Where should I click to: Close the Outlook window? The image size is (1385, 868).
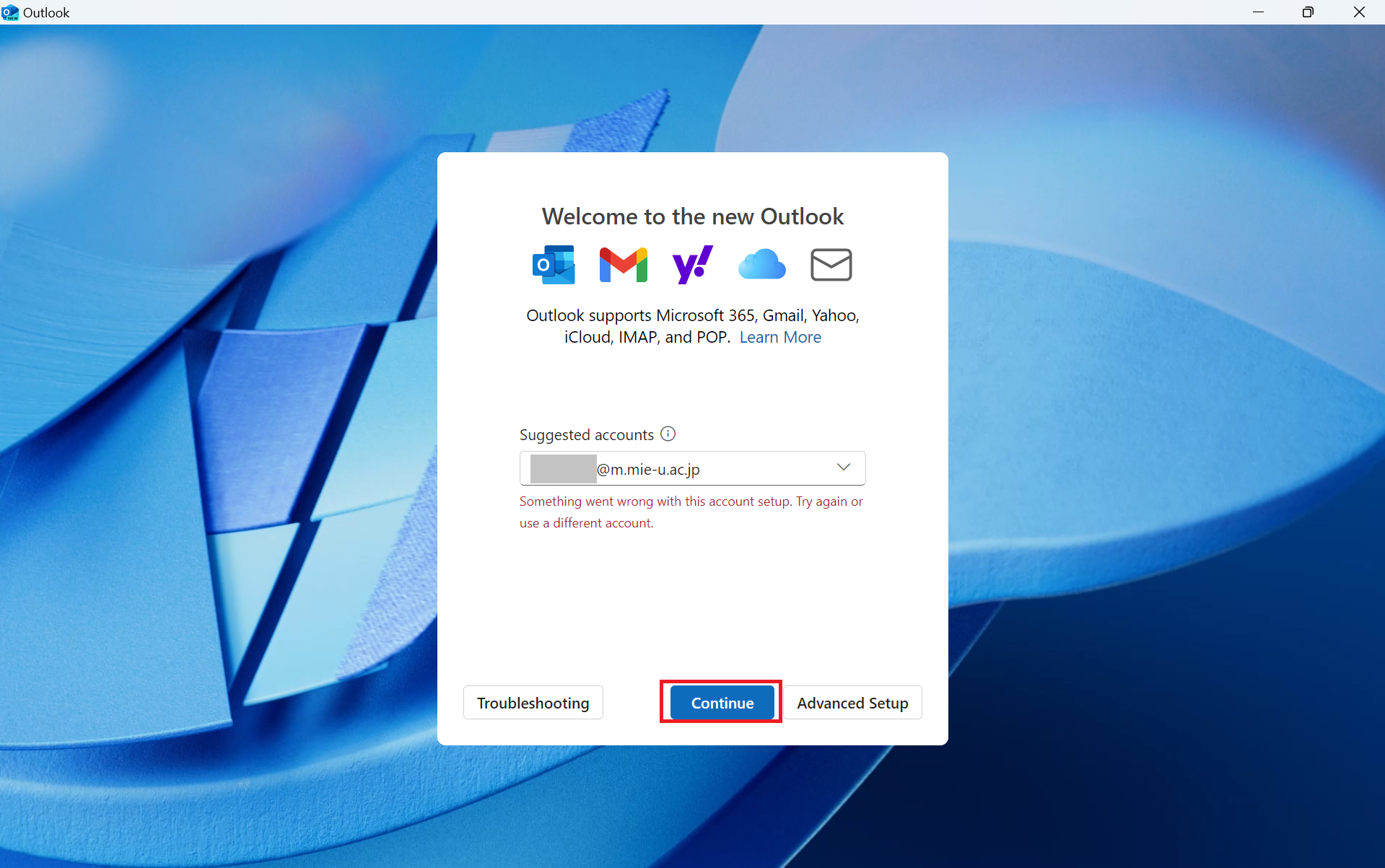click(1359, 12)
